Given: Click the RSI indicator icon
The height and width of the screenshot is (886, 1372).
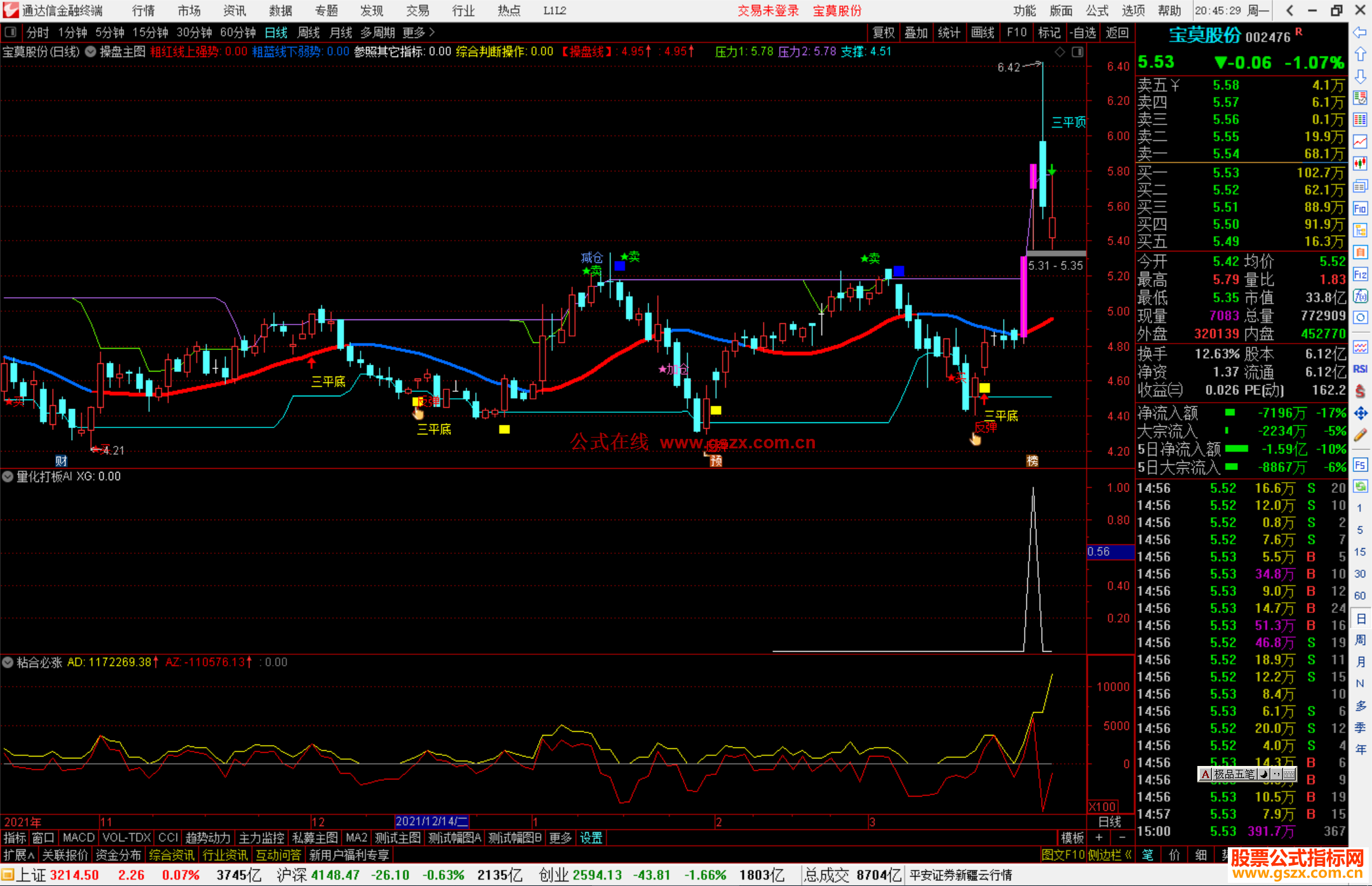Looking at the screenshot, I should point(1360,369).
